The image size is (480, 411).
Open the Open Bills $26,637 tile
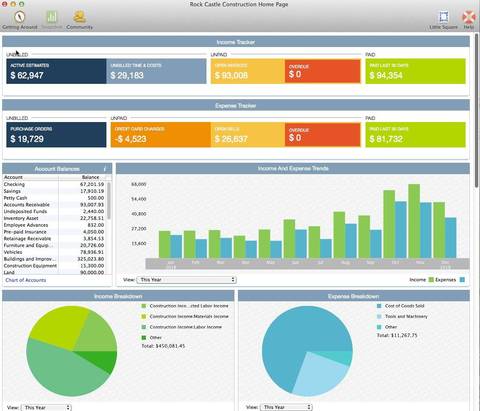(x=248, y=135)
